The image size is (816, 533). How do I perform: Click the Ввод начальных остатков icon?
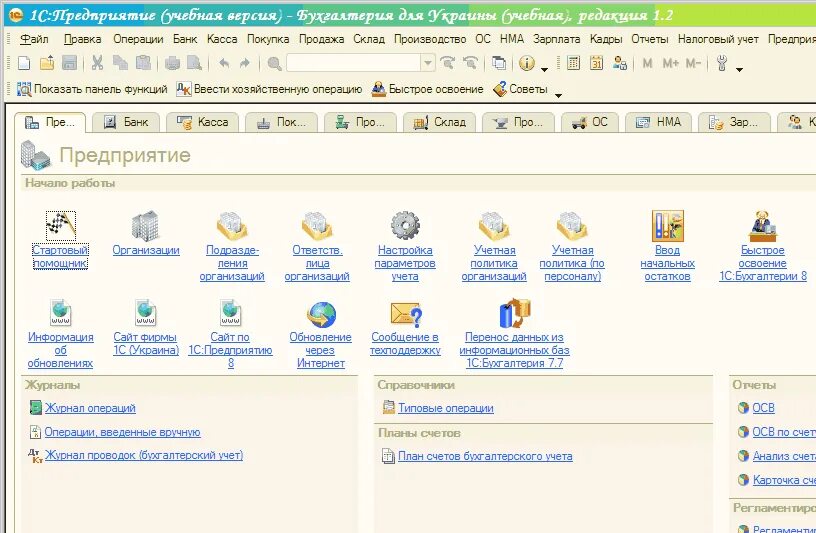(667, 225)
